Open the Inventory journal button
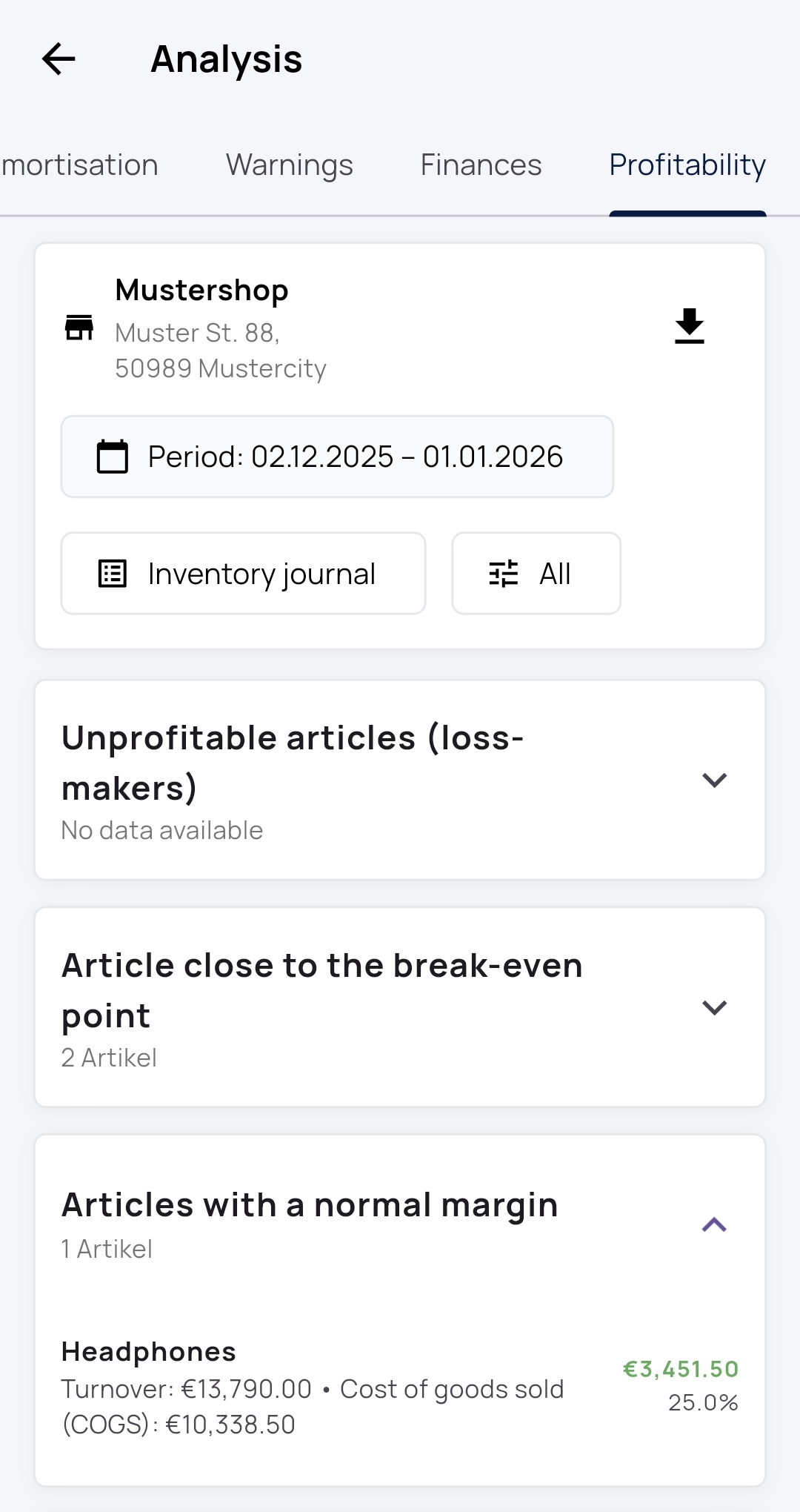This screenshot has height=1512, width=800. pos(243,574)
